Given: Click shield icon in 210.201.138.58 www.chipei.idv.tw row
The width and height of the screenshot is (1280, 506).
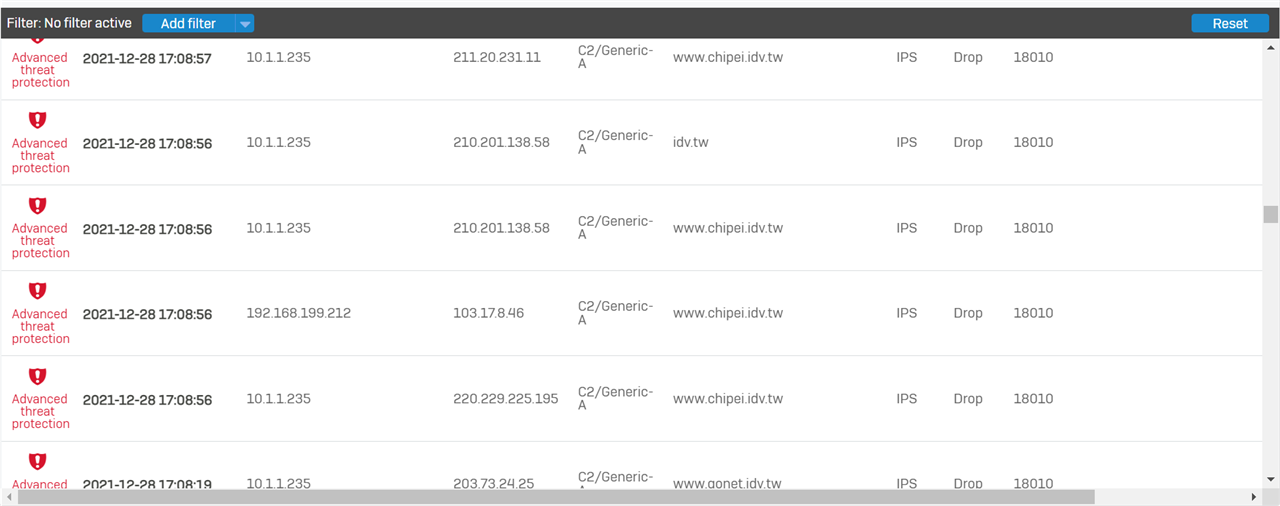Looking at the screenshot, I should 37,205.
